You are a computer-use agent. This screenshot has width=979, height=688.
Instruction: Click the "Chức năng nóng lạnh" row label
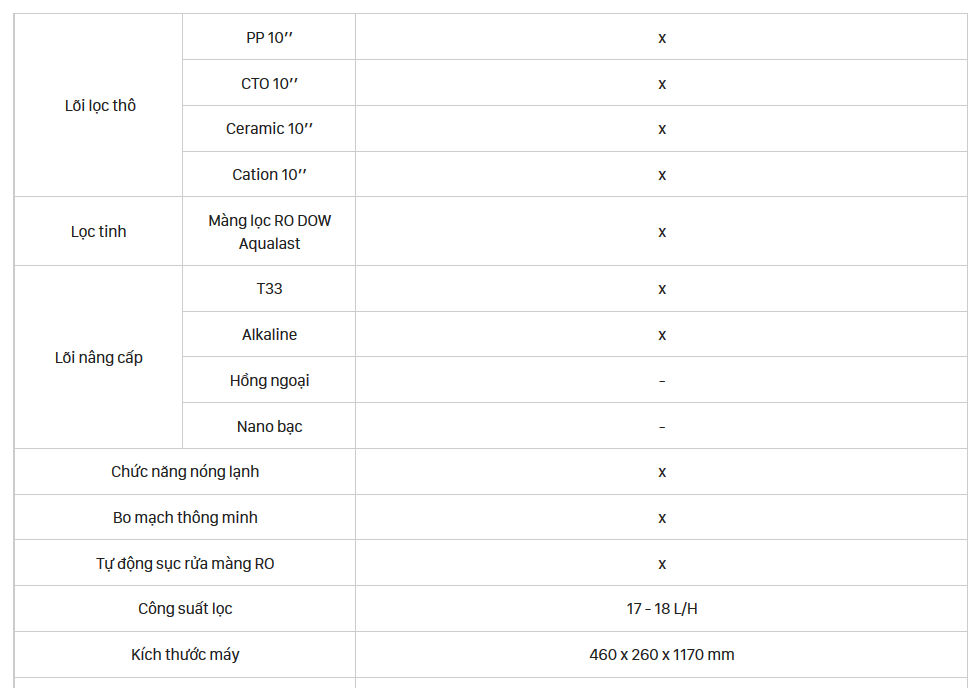click(x=185, y=472)
